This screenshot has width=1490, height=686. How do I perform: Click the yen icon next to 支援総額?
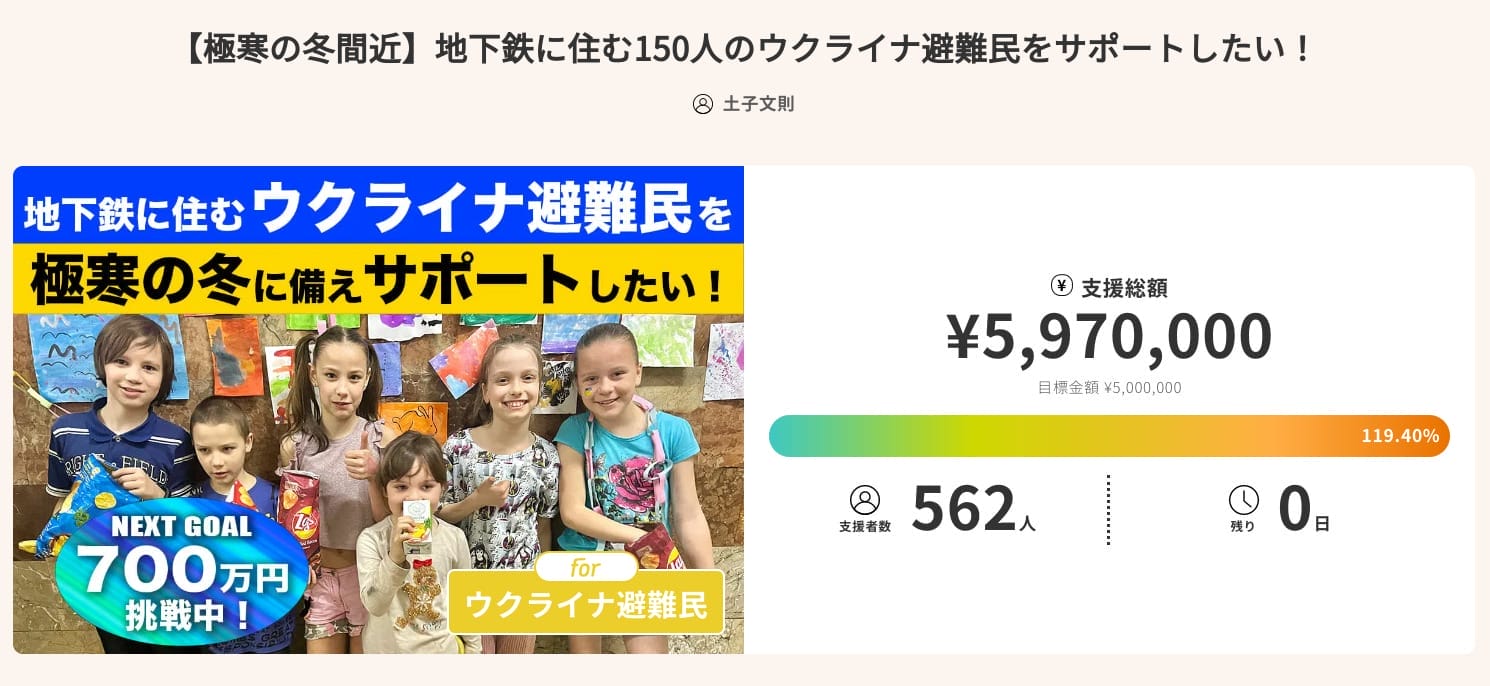pyautogui.click(x=1061, y=286)
